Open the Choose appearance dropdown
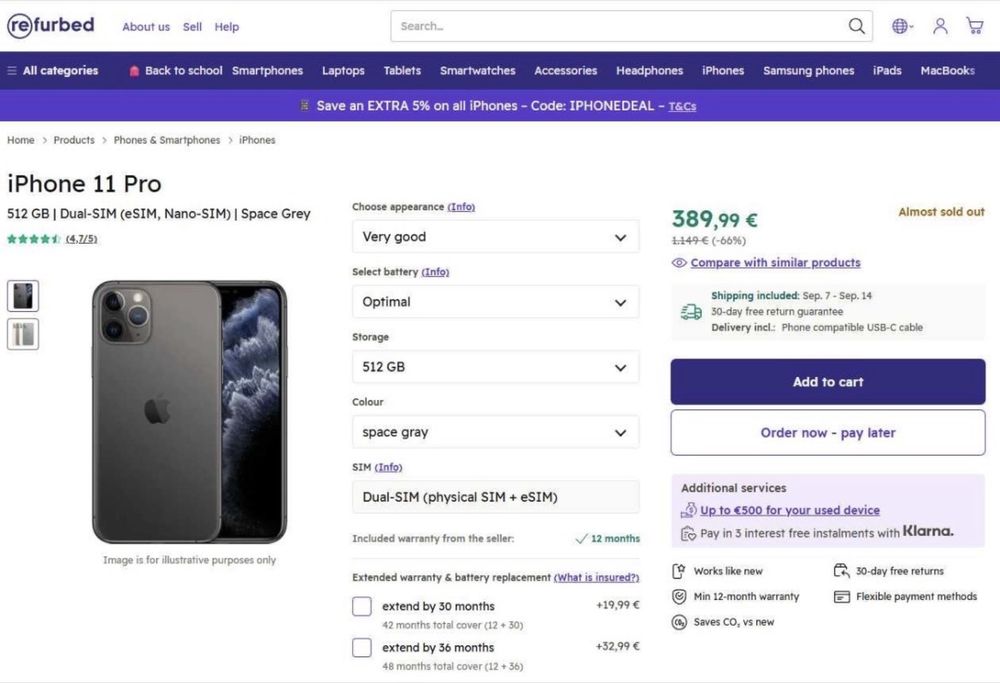 click(496, 237)
